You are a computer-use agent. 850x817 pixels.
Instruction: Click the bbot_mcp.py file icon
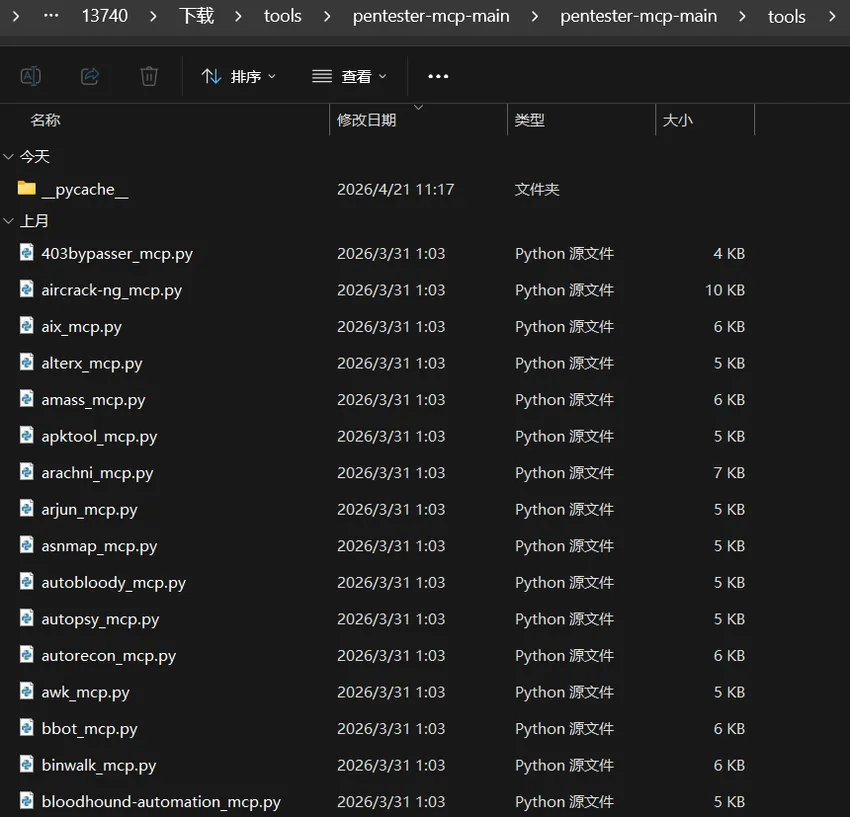[x=27, y=727]
